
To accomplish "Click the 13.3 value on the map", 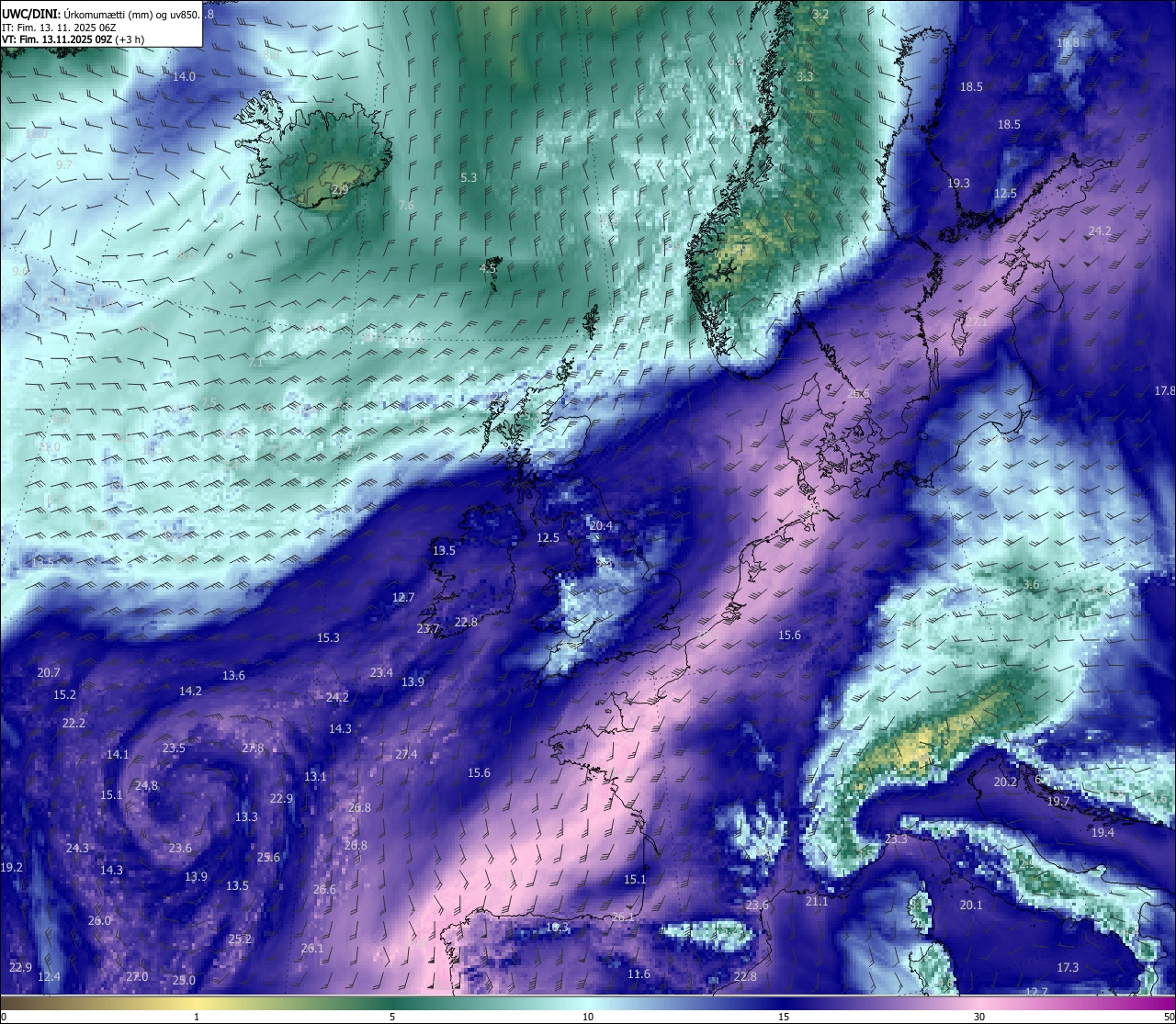I will [246, 817].
